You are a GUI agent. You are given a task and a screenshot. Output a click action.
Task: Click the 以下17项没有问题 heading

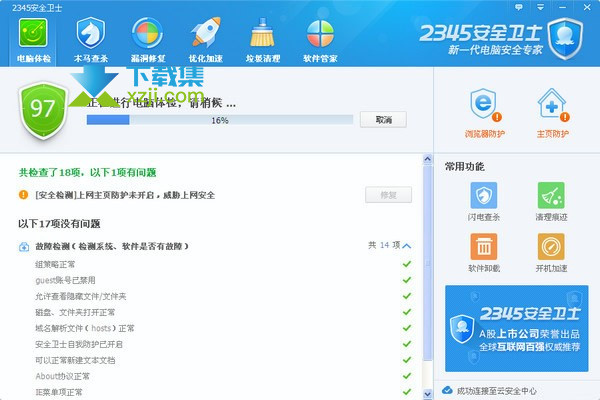pyautogui.click(x=59, y=224)
